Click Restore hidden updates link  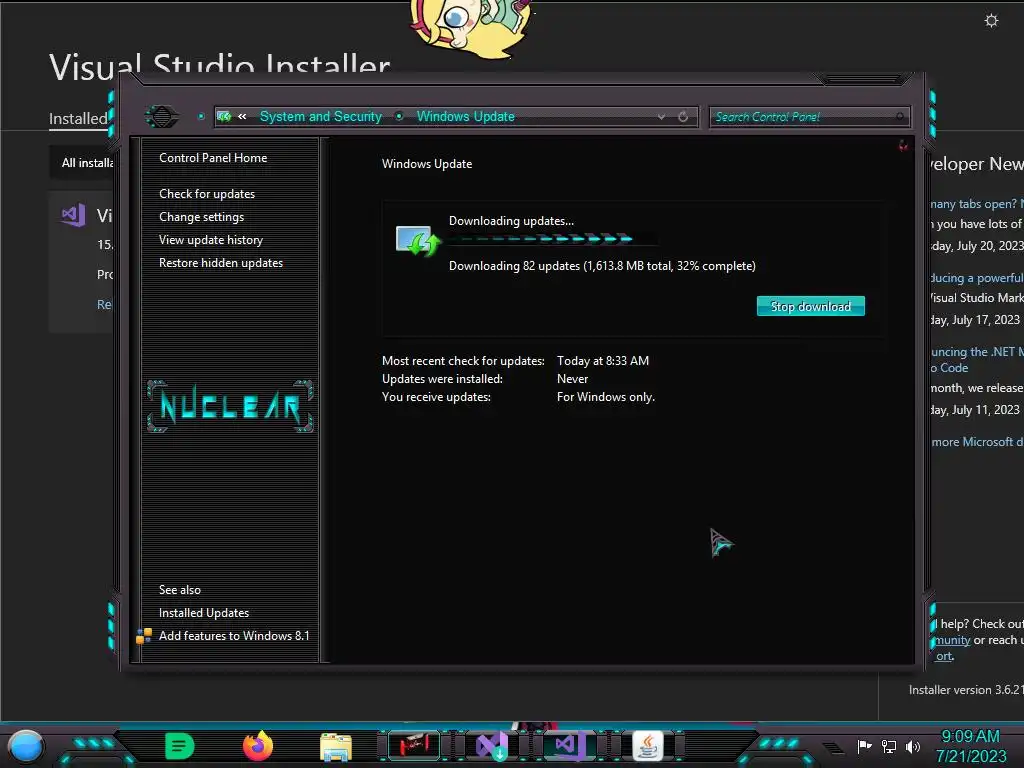[x=221, y=263]
